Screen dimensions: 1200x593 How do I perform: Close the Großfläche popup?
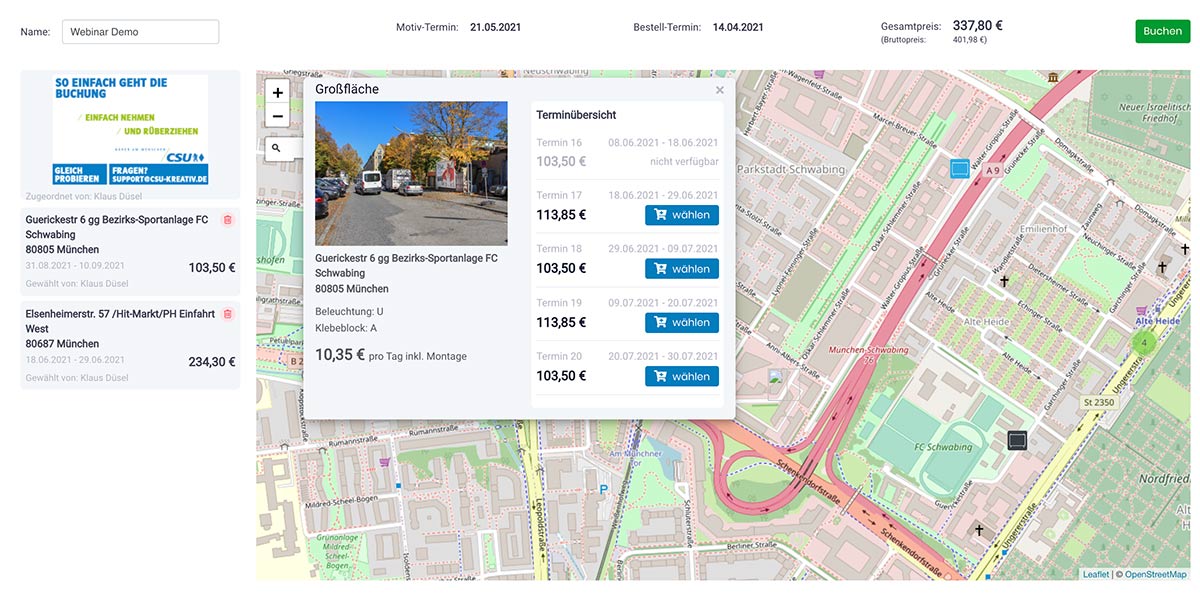point(719,90)
